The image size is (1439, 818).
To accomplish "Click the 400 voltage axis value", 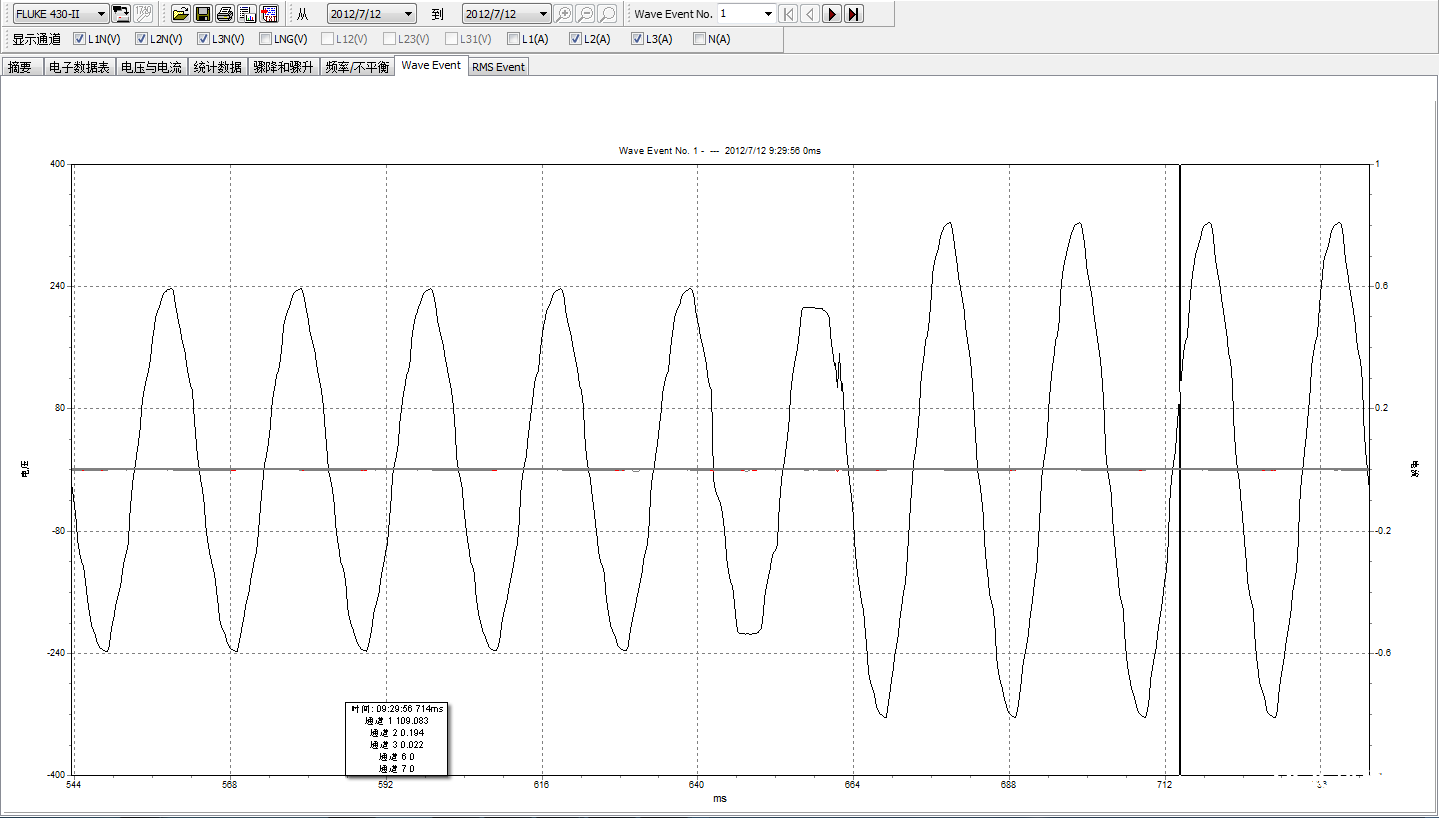I will coord(58,164).
